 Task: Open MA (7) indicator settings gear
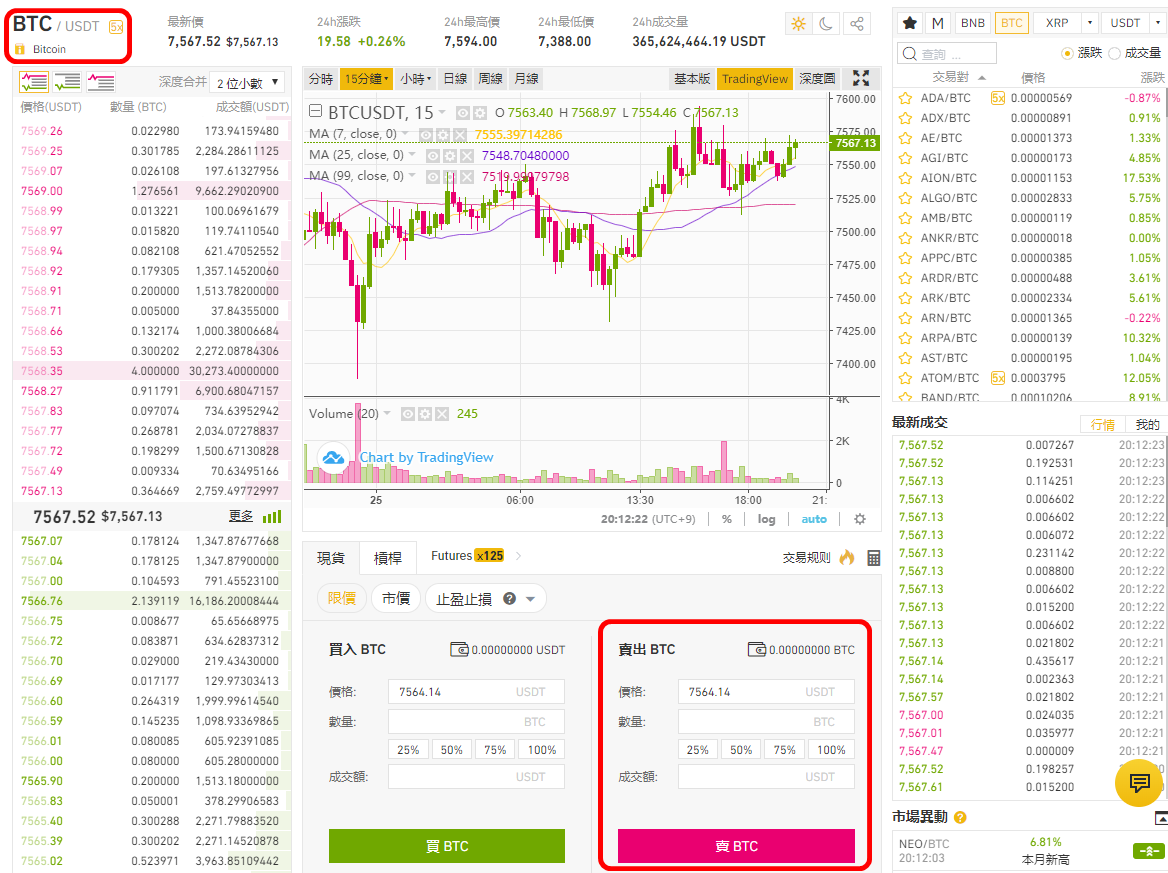[442, 135]
